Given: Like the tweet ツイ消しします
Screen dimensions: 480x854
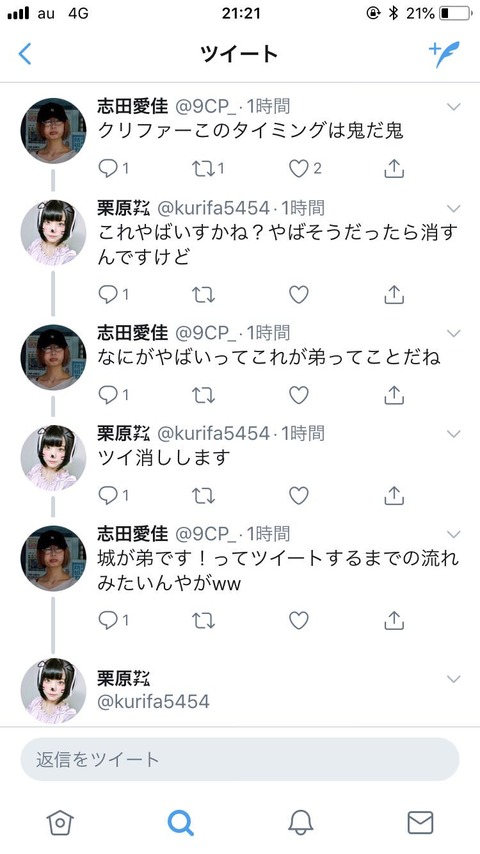Looking at the screenshot, I should point(299,496).
